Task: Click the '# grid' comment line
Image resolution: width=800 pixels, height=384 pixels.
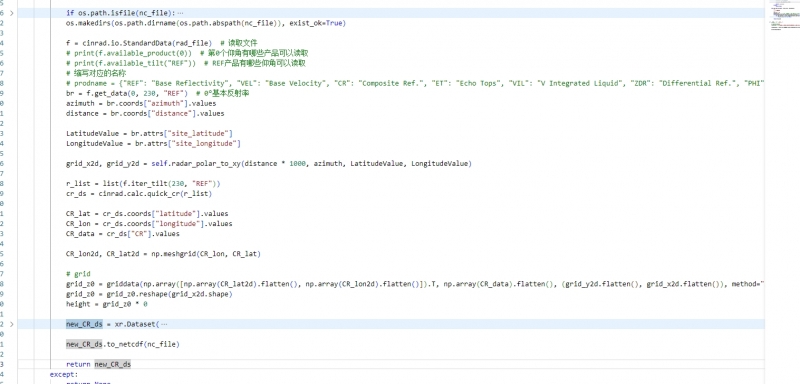Action: (x=78, y=274)
